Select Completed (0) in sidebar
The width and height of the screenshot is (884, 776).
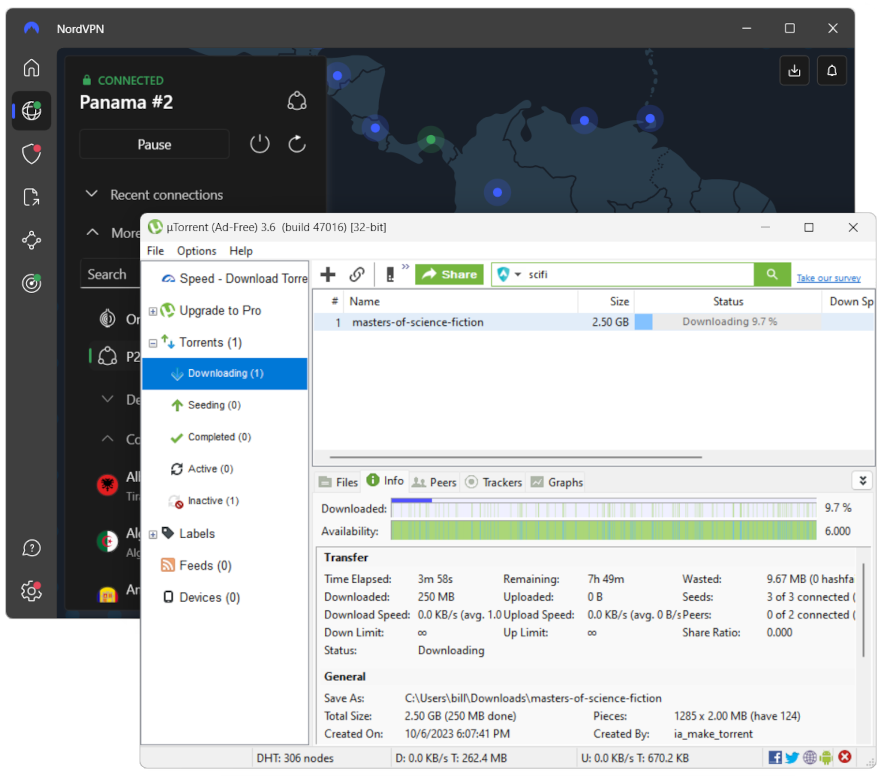pos(219,437)
